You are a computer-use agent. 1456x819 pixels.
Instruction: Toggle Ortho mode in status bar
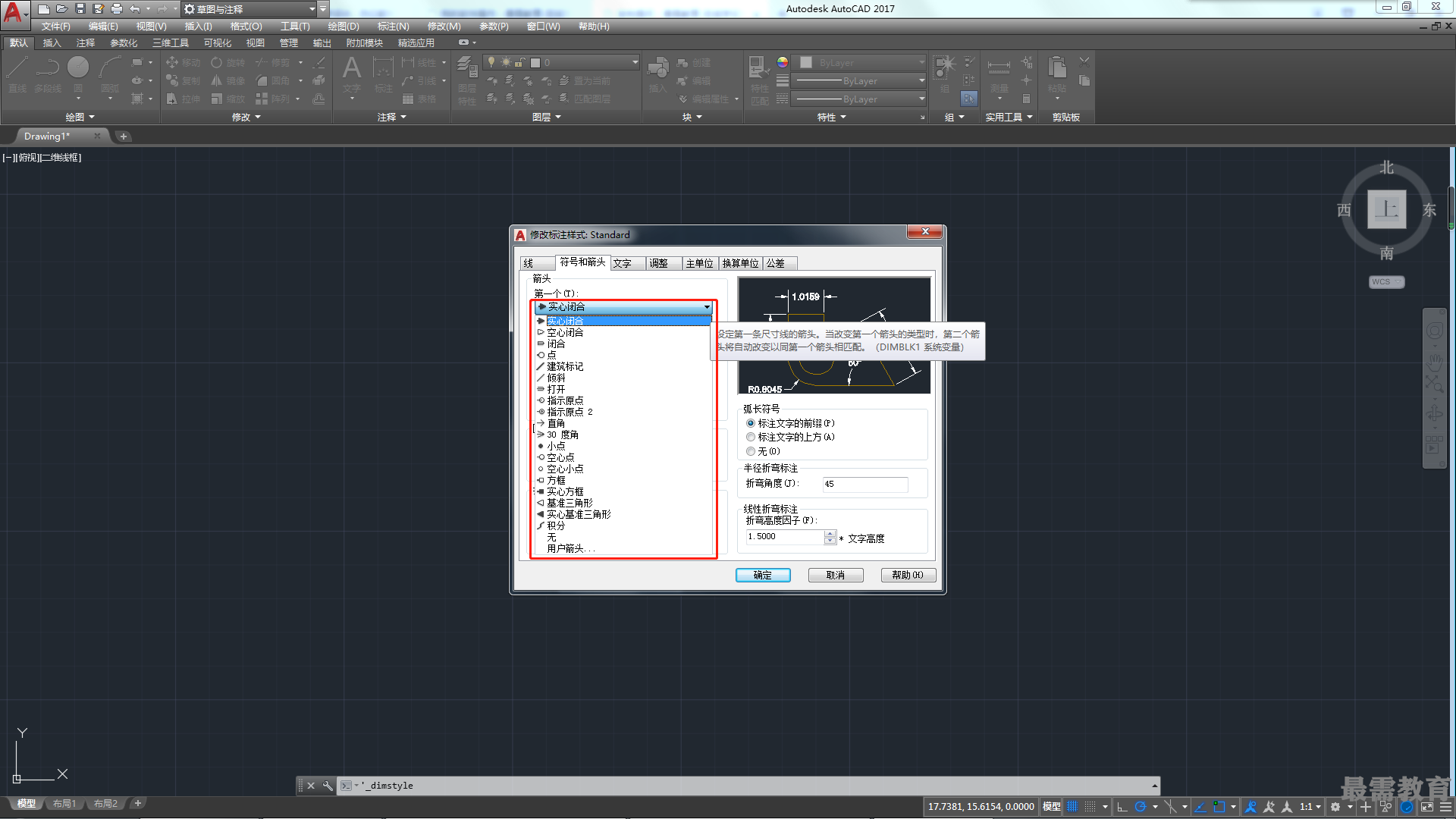[1122, 807]
